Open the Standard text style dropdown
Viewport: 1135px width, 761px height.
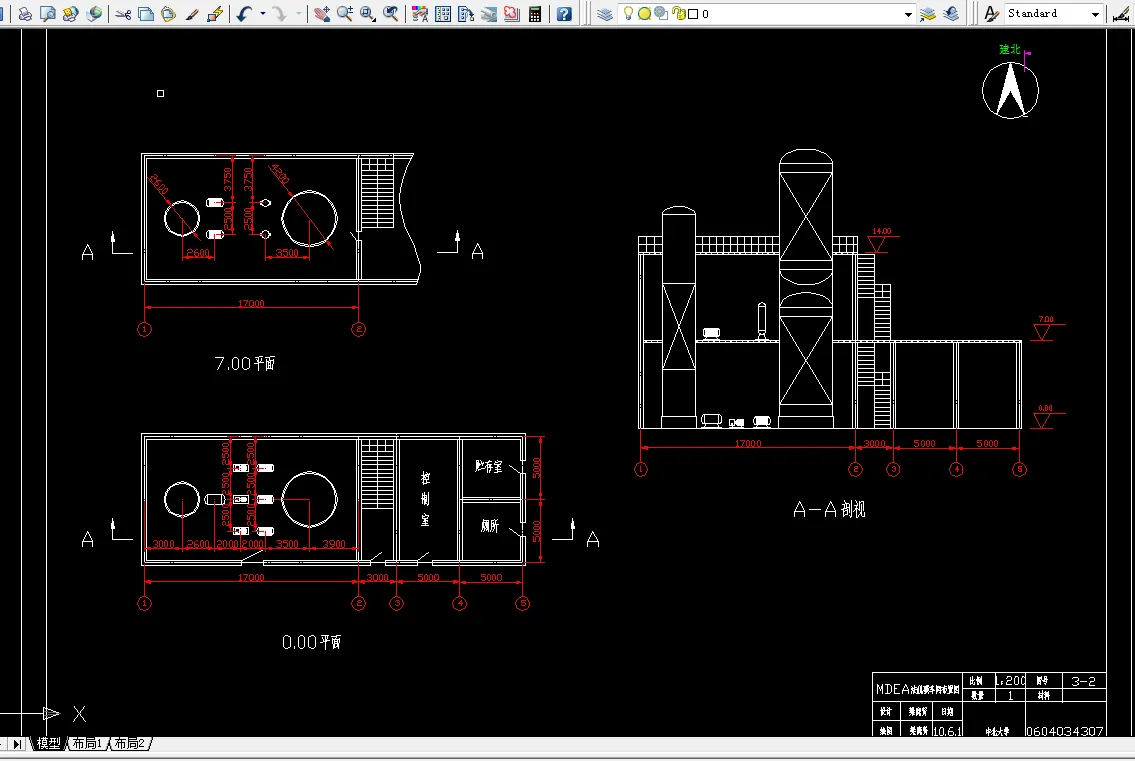1095,14
